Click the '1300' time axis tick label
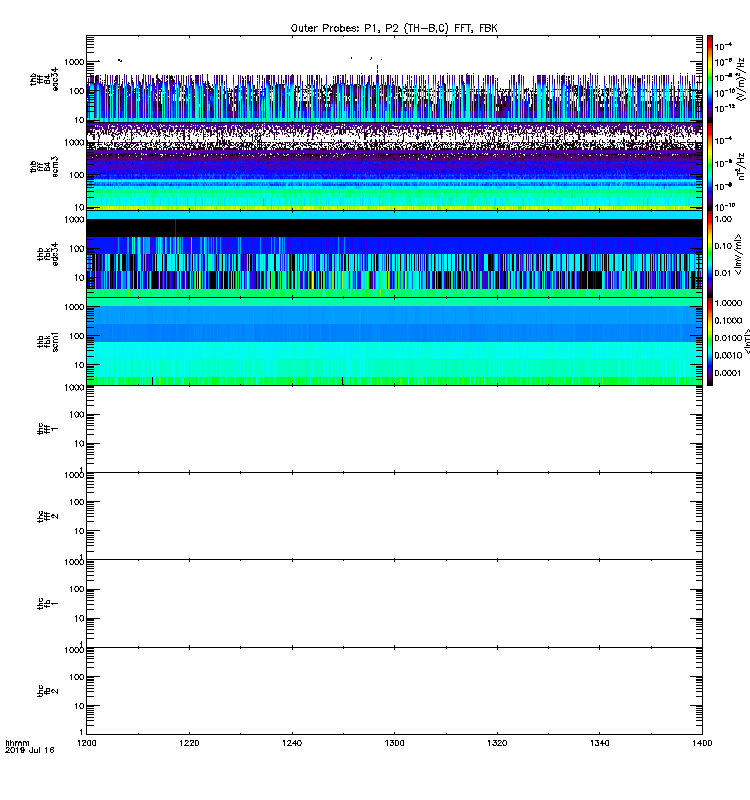This screenshot has width=750, height=800. point(394,743)
